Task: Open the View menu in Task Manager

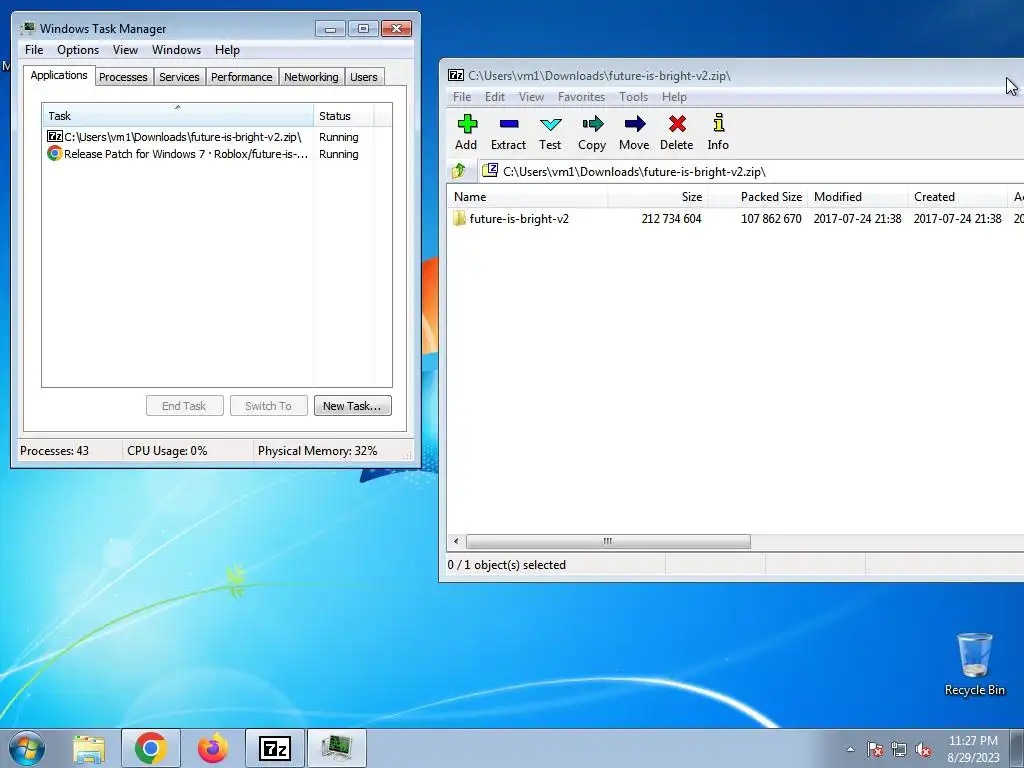Action: click(125, 50)
